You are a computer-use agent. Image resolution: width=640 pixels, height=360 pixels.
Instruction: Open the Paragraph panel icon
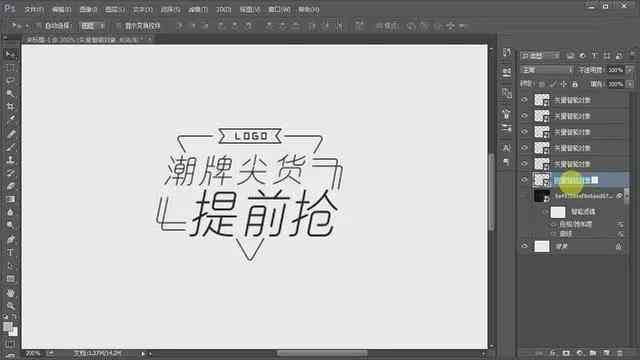coord(507,162)
